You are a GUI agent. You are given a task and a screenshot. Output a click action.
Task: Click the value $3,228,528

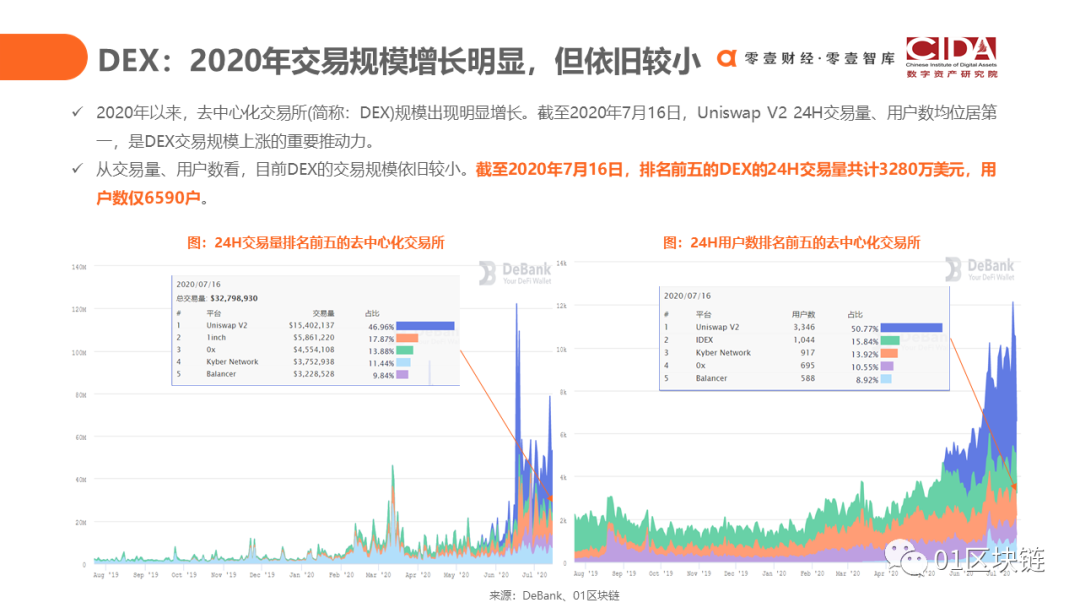point(313,374)
